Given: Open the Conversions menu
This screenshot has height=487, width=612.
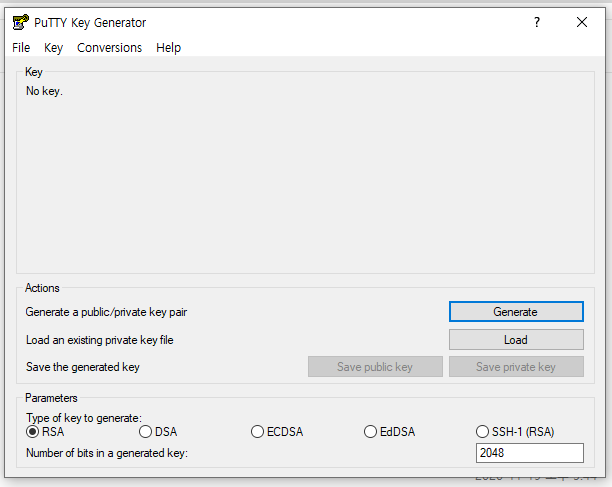Looking at the screenshot, I should coord(109,48).
